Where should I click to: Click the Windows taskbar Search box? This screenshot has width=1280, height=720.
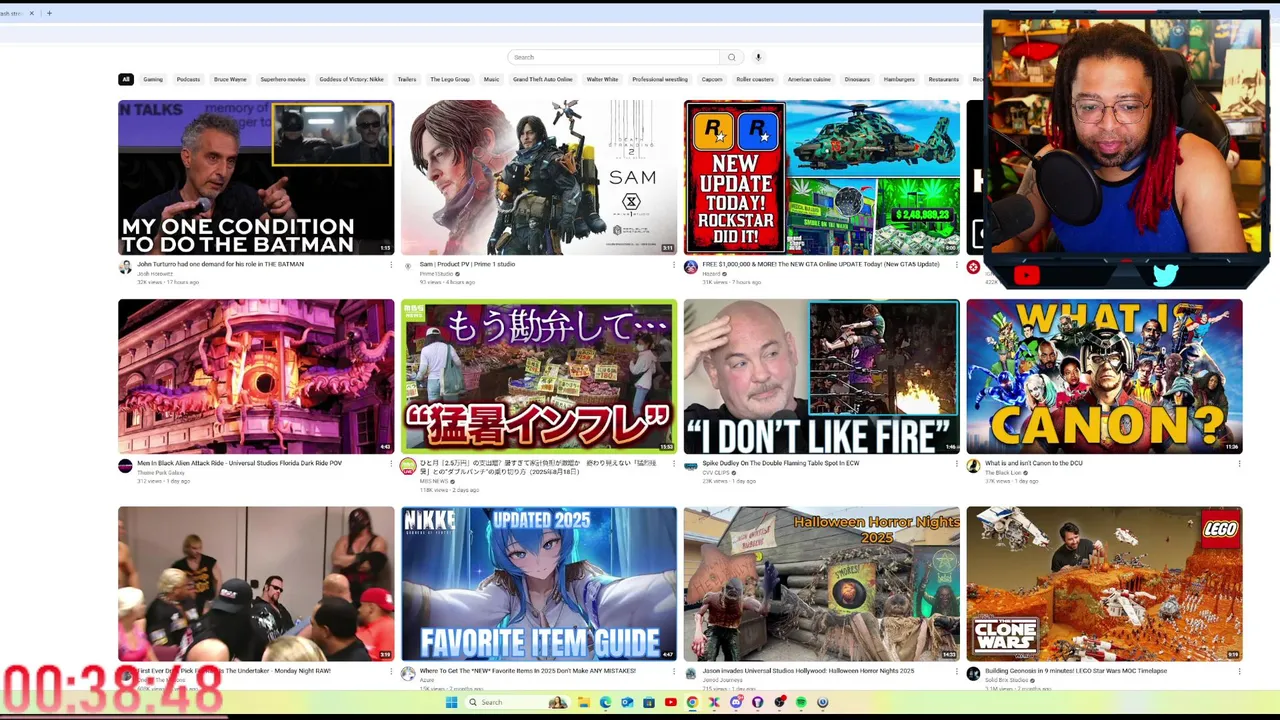[518, 702]
